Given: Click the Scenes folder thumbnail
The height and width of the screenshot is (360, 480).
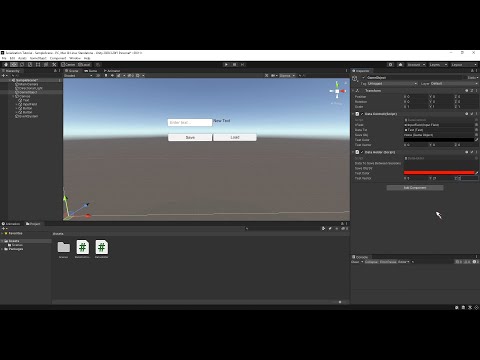Looking at the screenshot, I should 63,247.
